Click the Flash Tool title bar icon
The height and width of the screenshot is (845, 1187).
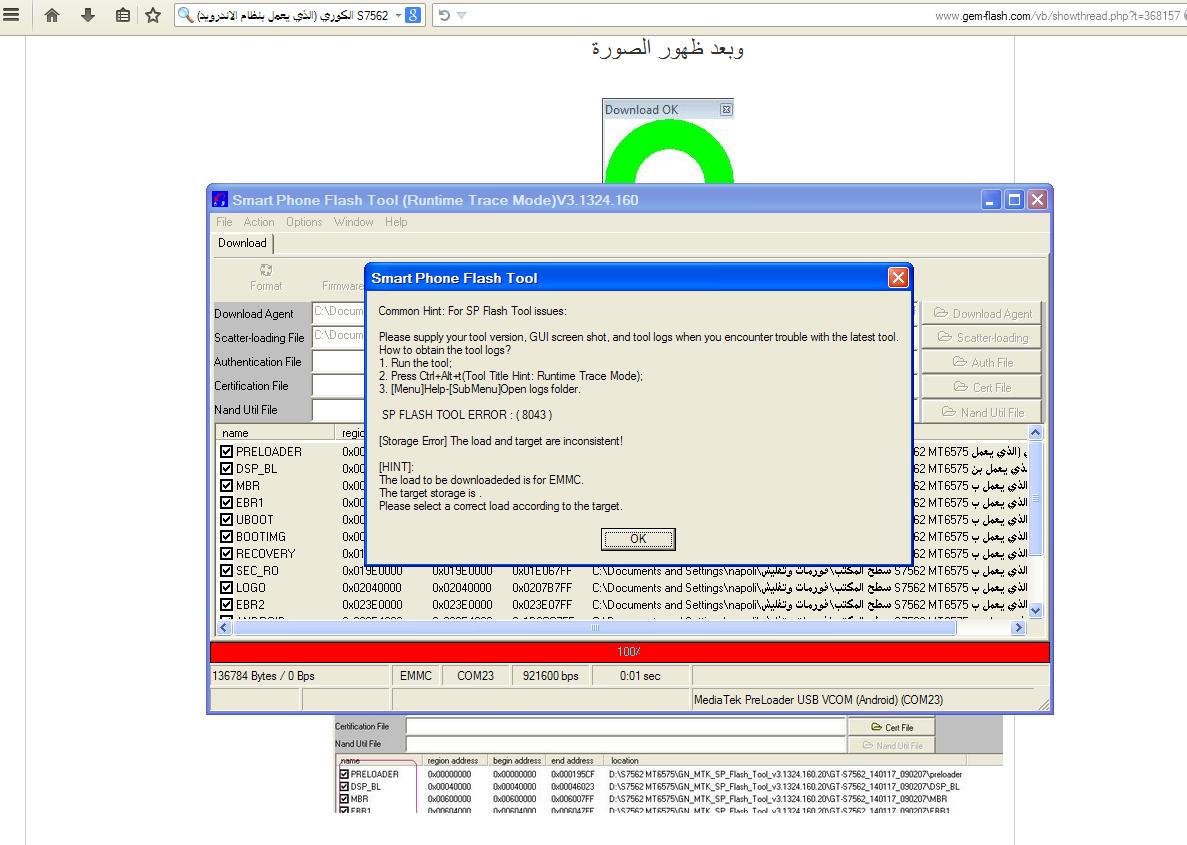(220, 200)
